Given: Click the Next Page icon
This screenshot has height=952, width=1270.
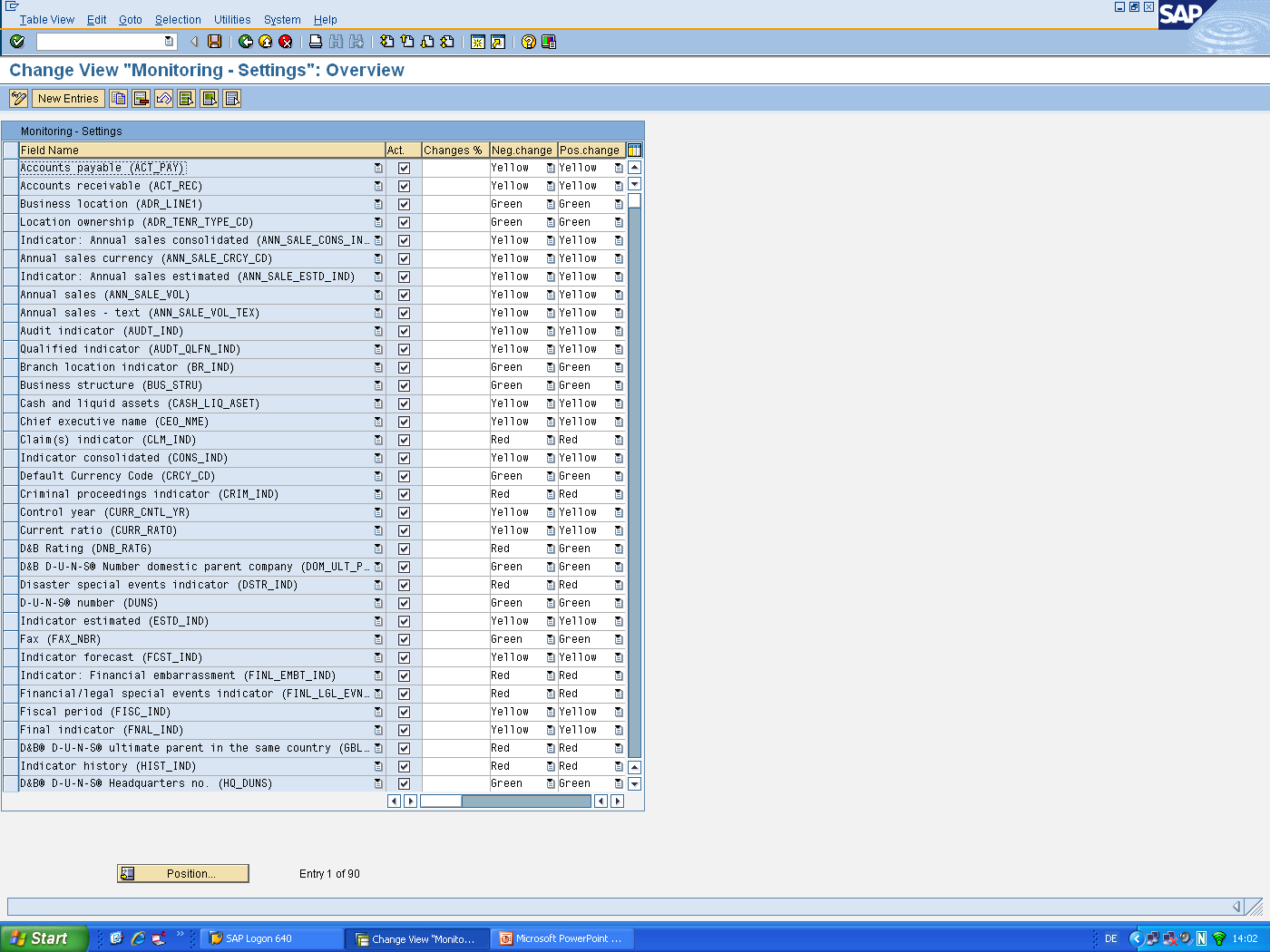Looking at the screenshot, I should [427, 42].
